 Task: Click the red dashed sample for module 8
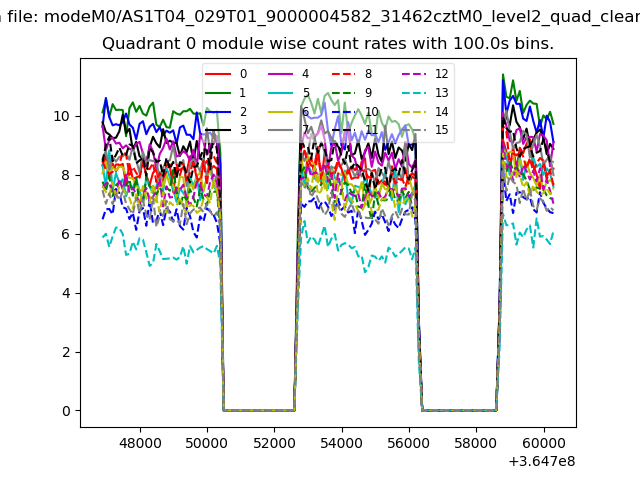[343, 74]
